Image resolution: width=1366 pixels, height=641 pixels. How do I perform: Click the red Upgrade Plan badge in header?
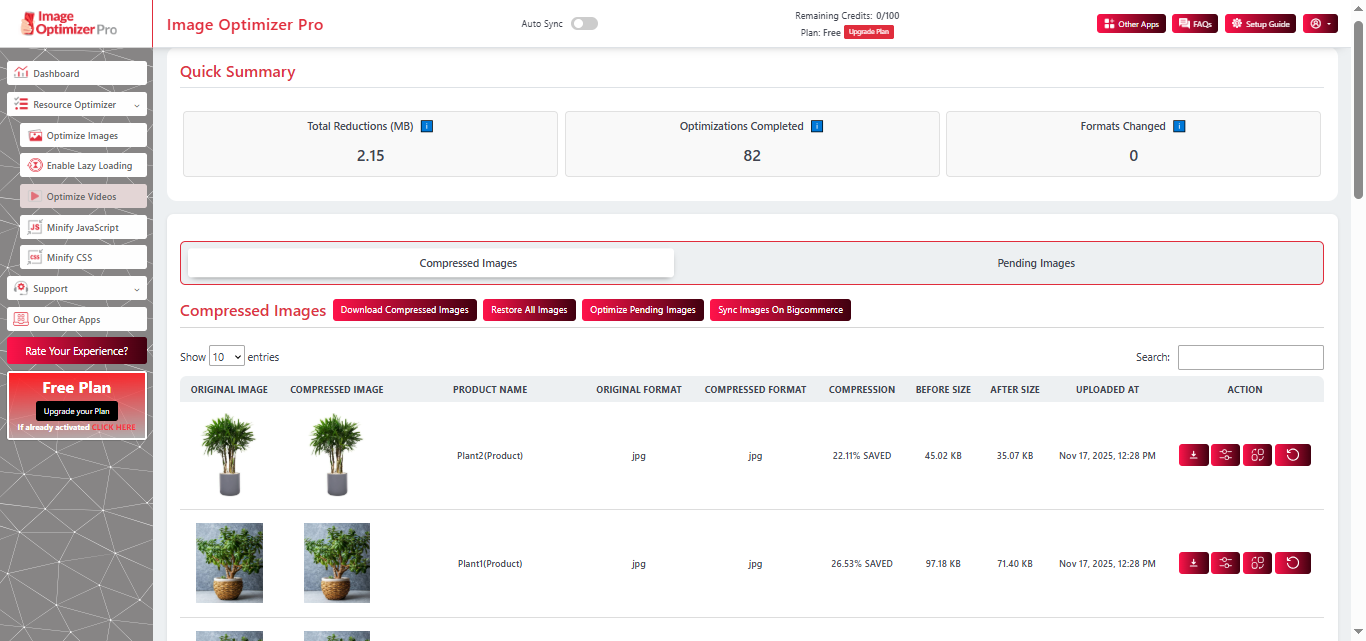(x=868, y=32)
